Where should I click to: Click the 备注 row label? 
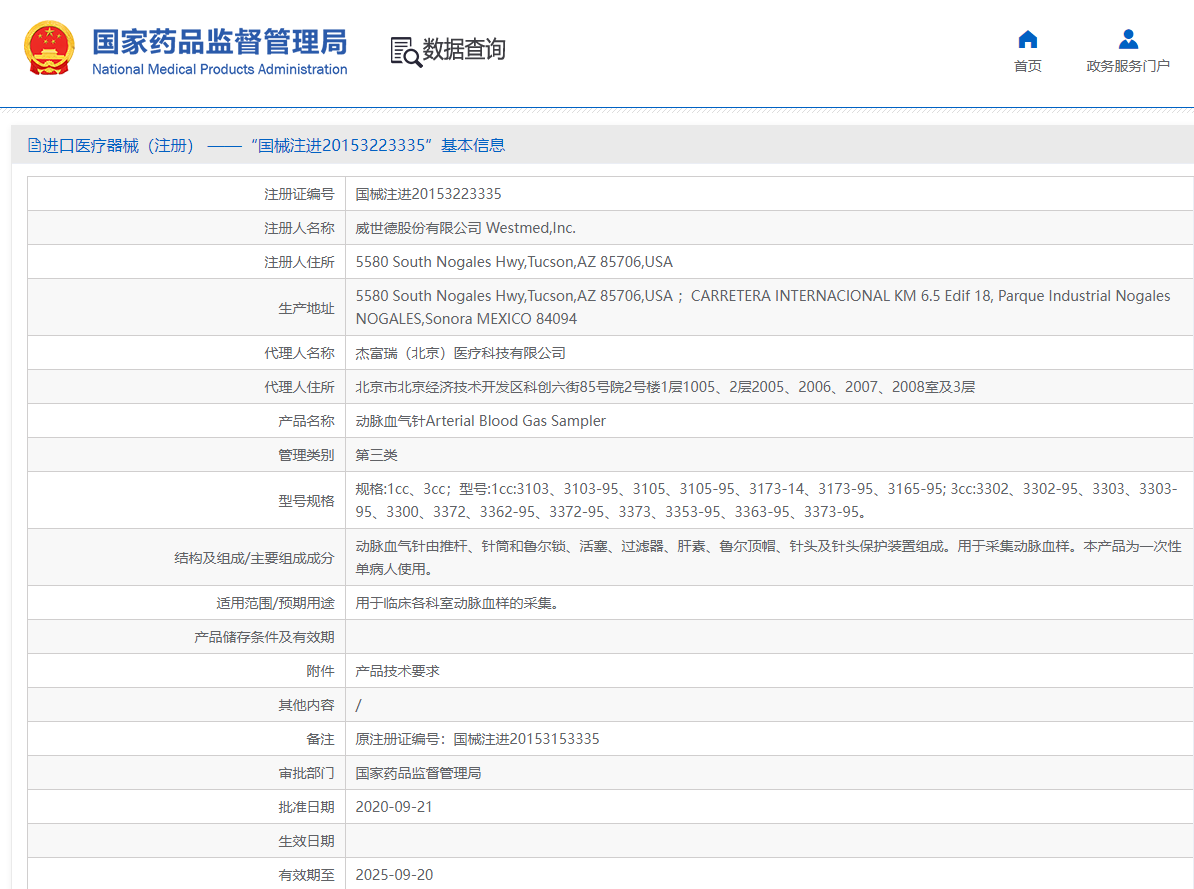pos(321,739)
